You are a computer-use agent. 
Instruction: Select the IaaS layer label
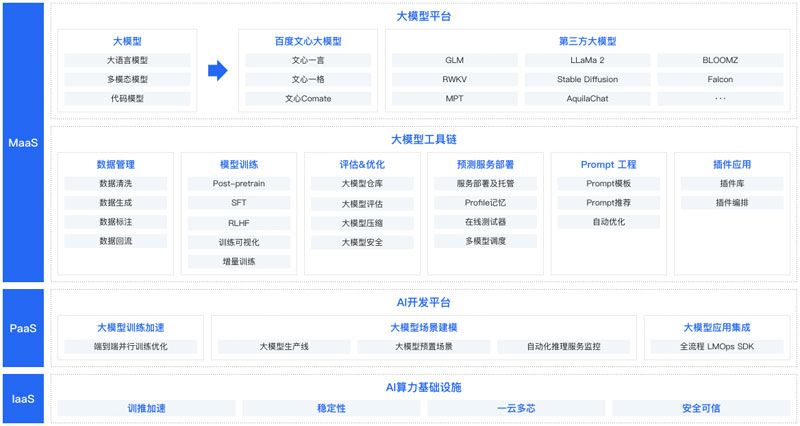coord(23,398)
